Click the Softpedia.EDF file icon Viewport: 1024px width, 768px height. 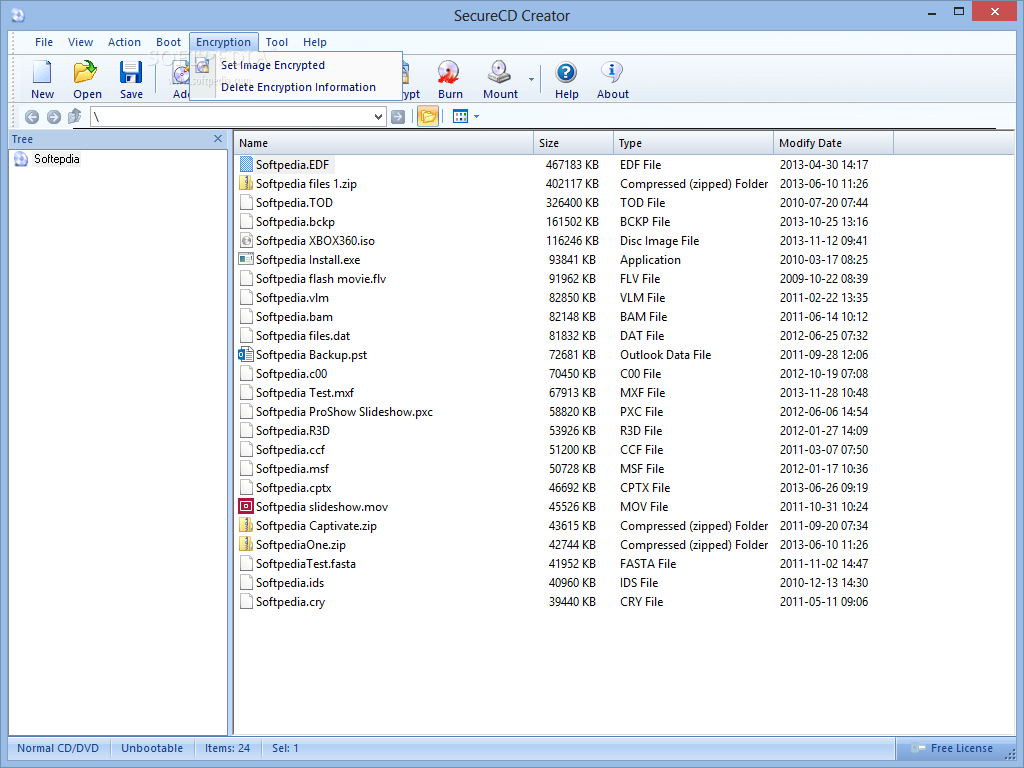point(246,165)
